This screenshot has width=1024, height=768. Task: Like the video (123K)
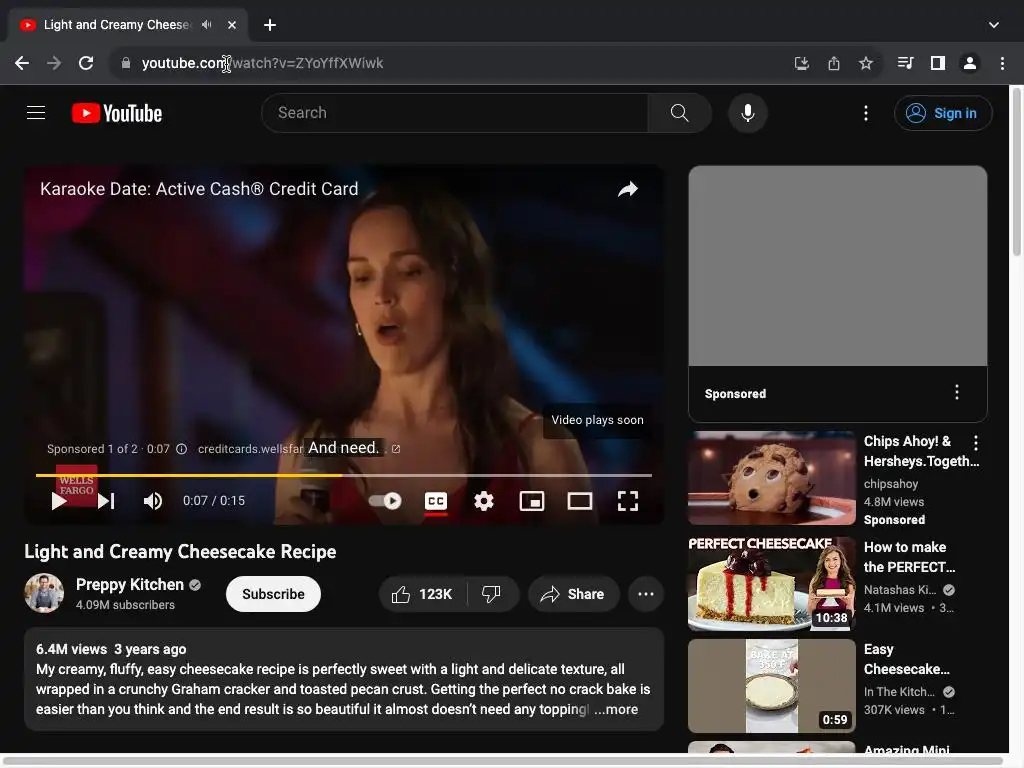point(423,594)
